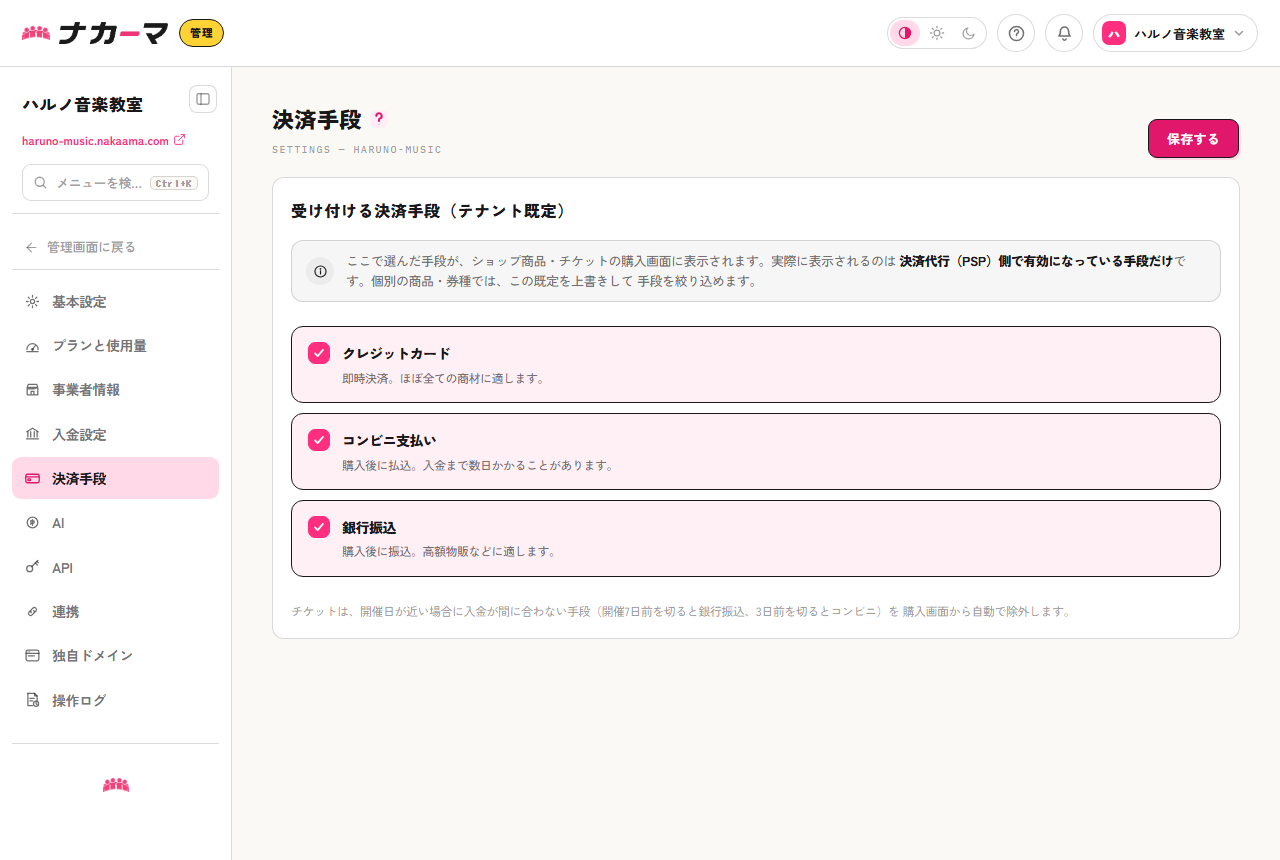Click the Ctrl+K shortcut badge
Viewport: 1280px width, 860px height.
174,183
